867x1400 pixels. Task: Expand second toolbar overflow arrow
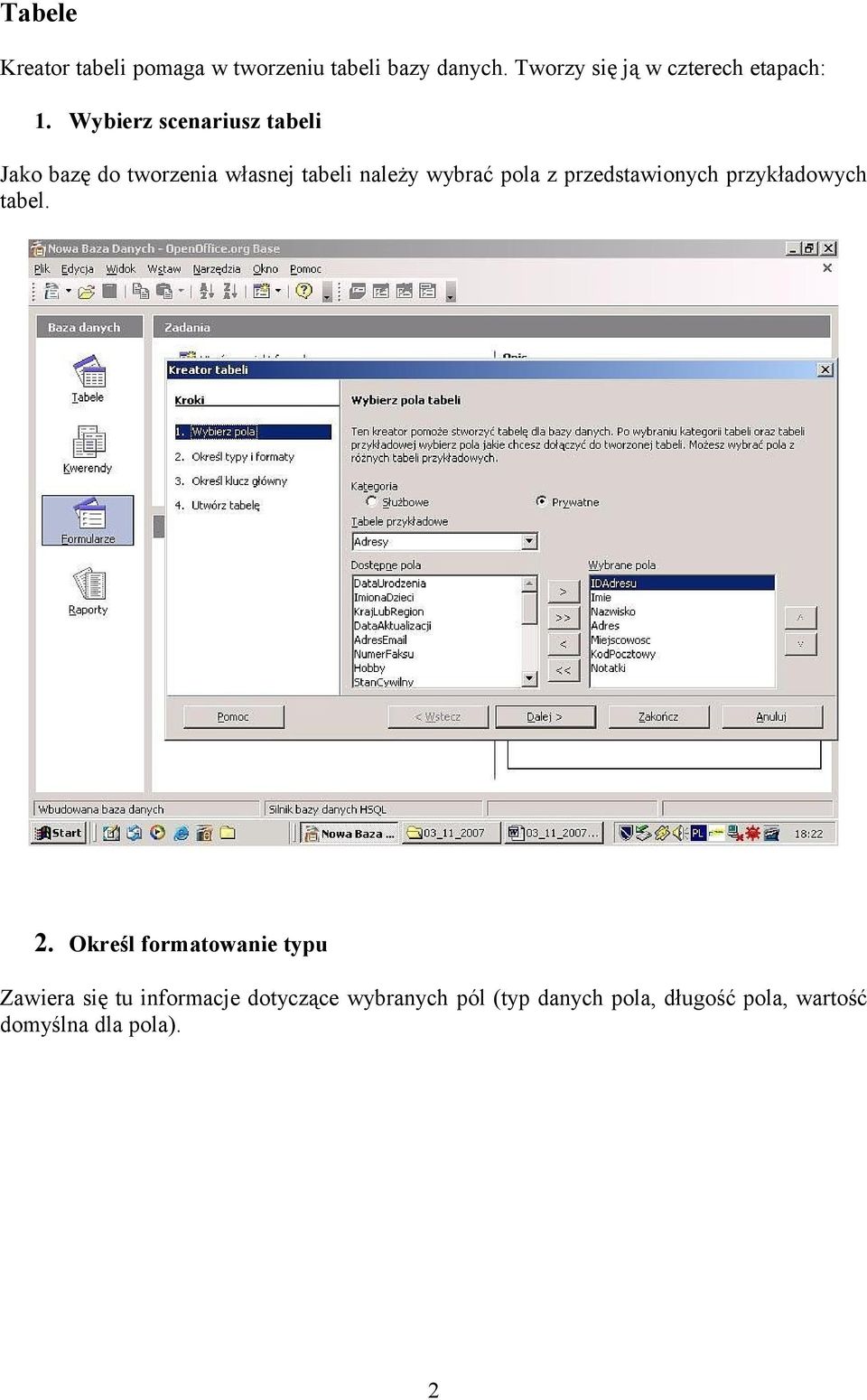(450, 293)
